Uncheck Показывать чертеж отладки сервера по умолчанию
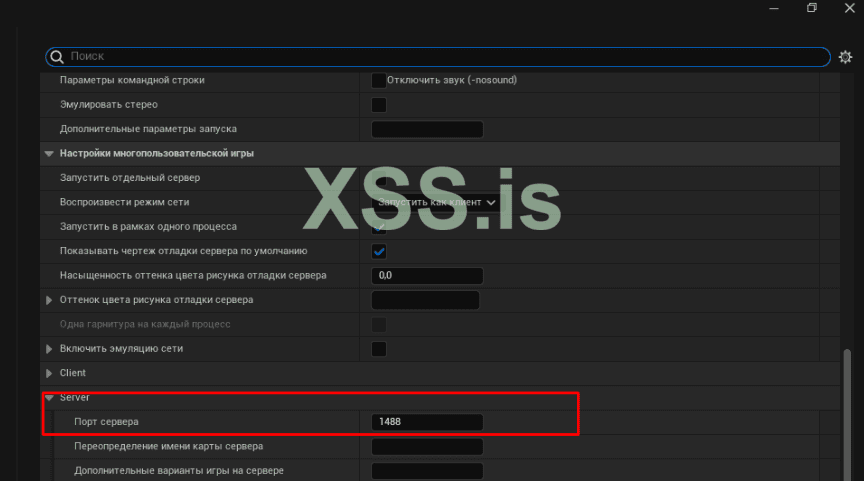The height and width of the screenshot is (481, 864). click(x=379, y=251)
